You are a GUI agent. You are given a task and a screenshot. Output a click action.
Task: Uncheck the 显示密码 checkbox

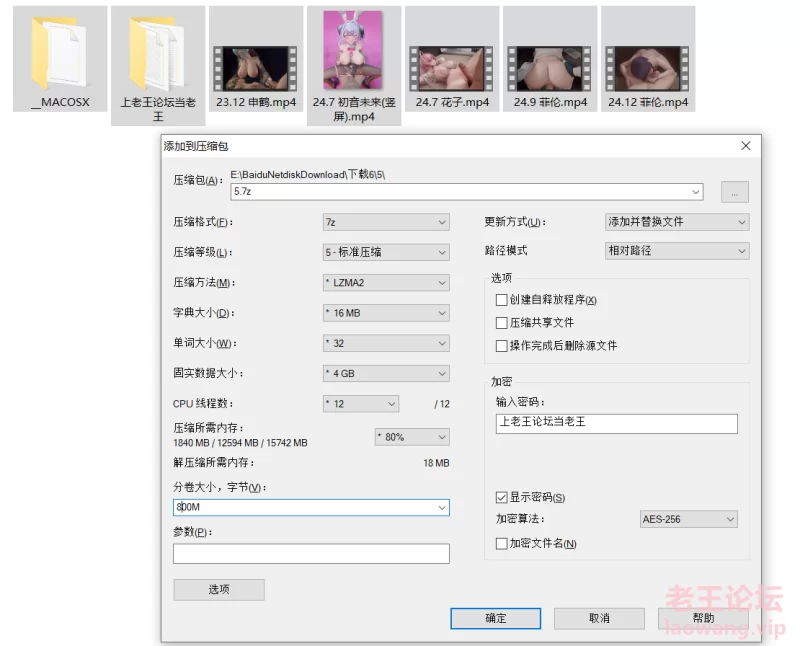(x=502, y=497)
